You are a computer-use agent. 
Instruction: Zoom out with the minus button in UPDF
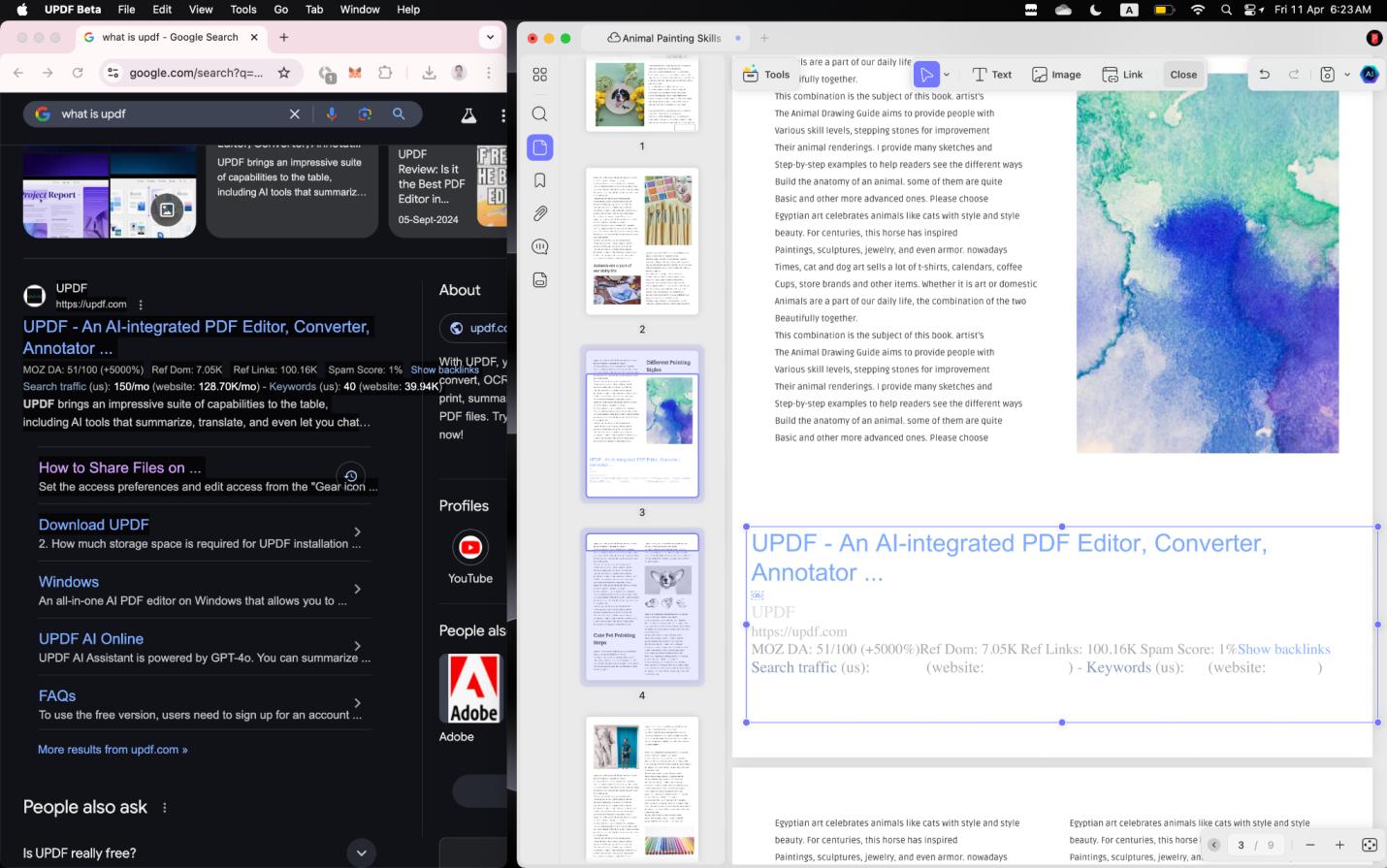tap(1309, 845)
